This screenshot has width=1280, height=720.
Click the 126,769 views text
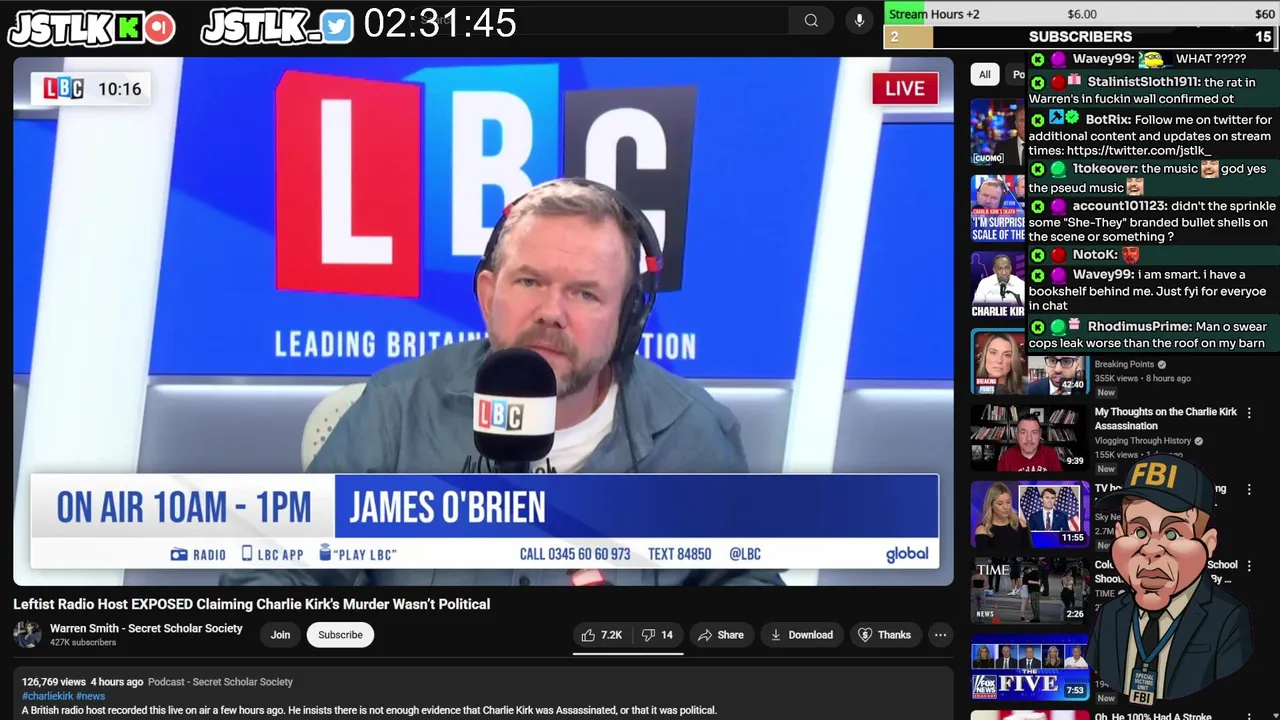pyautogui.click(x=54, y=682)
